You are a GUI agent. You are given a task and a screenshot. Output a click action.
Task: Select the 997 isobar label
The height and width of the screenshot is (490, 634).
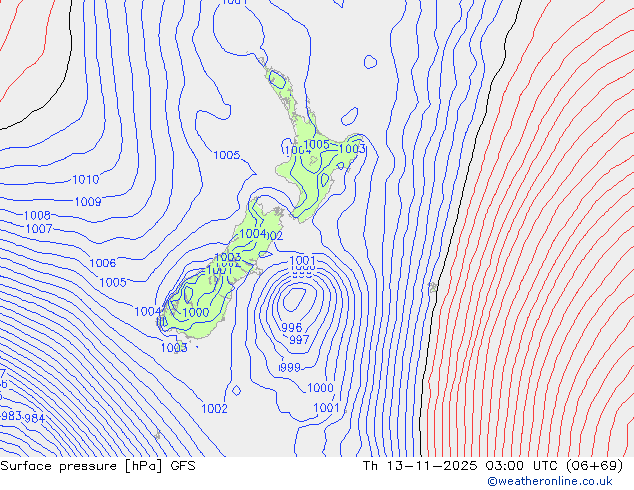(299, 340)
